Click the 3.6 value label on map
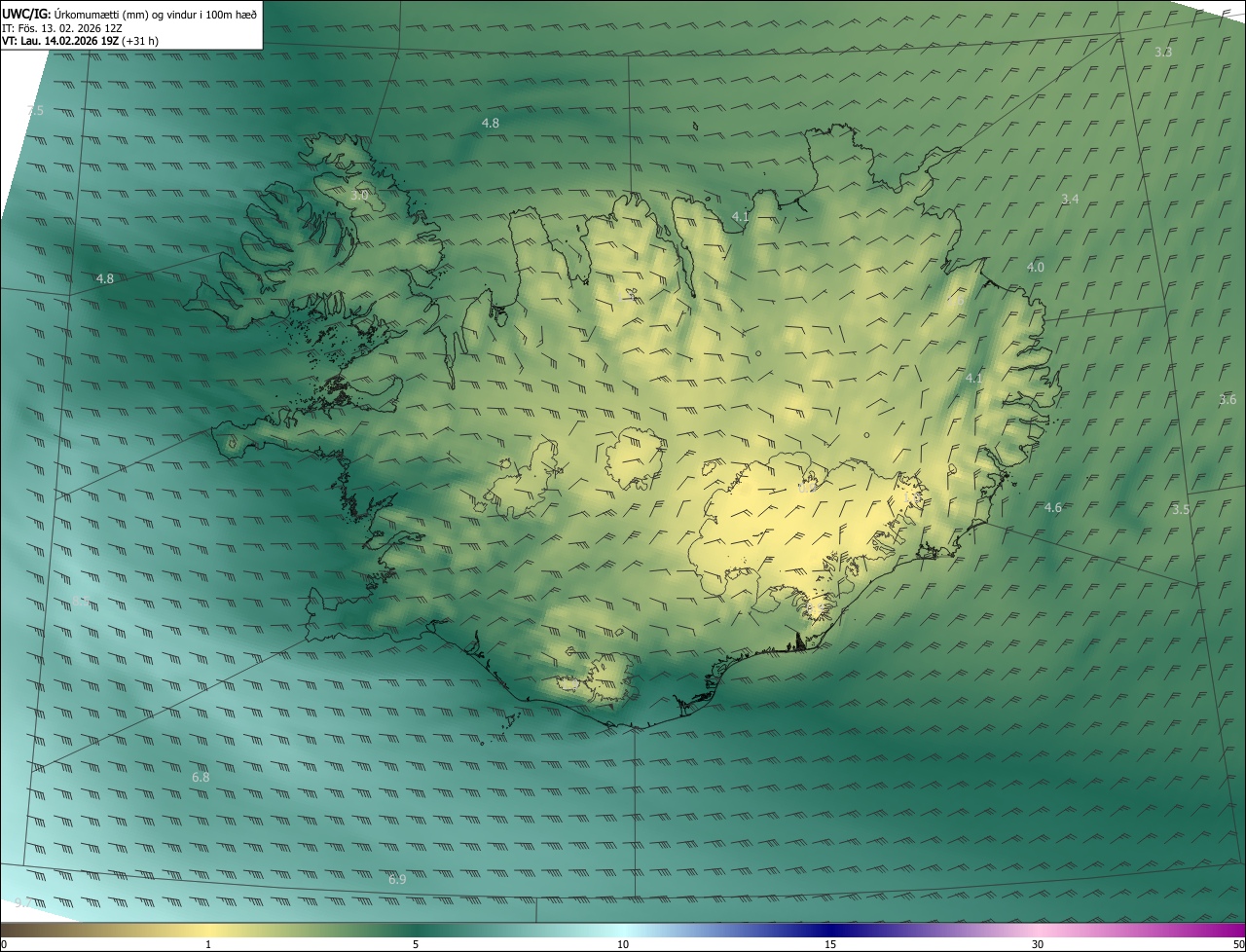1246x952 pixels. (x=1228, y=399)
